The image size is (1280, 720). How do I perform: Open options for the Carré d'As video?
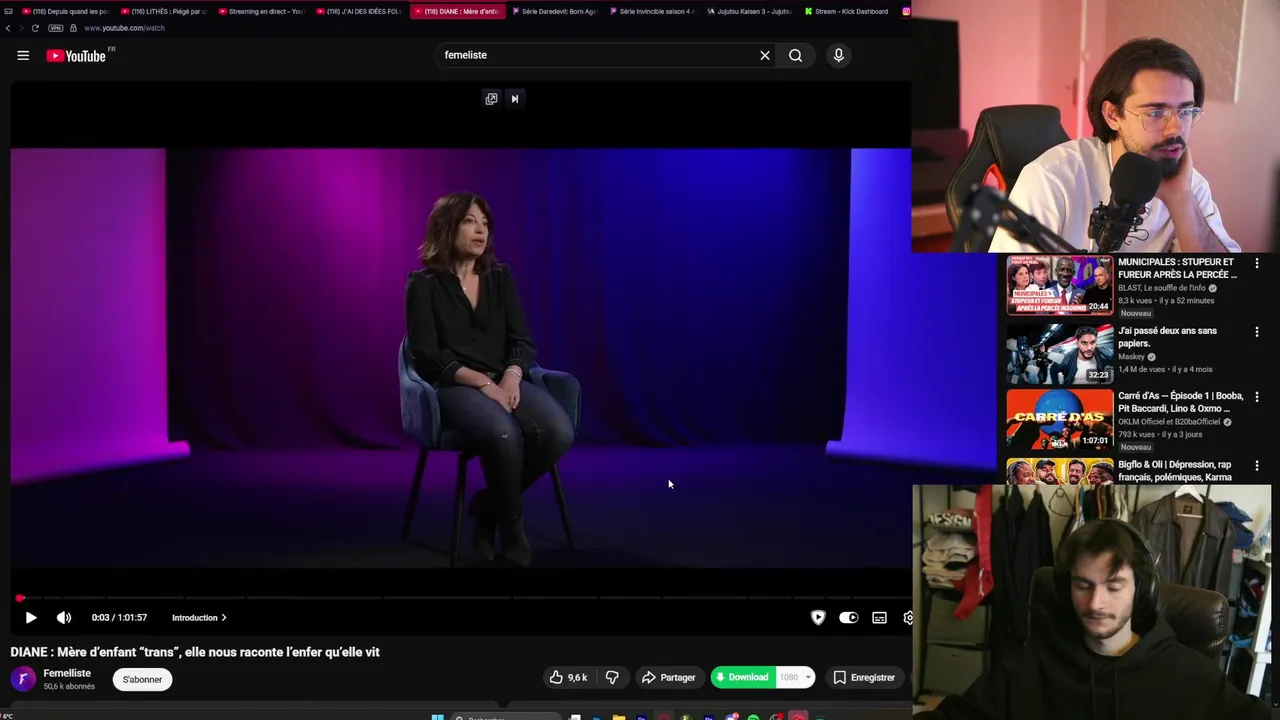(1257, 397)
